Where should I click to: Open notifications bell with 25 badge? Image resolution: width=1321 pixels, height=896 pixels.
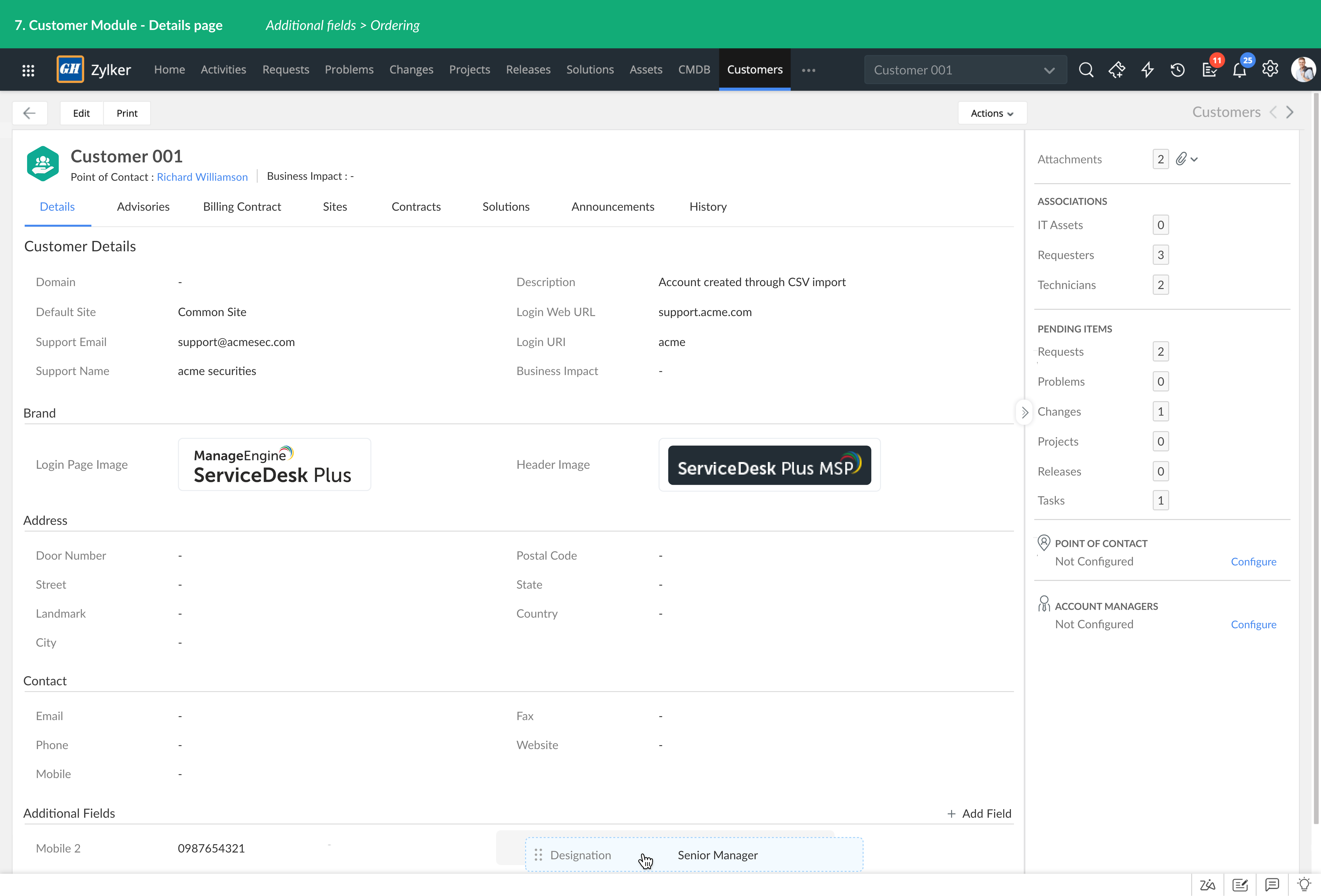(1240, 69)
